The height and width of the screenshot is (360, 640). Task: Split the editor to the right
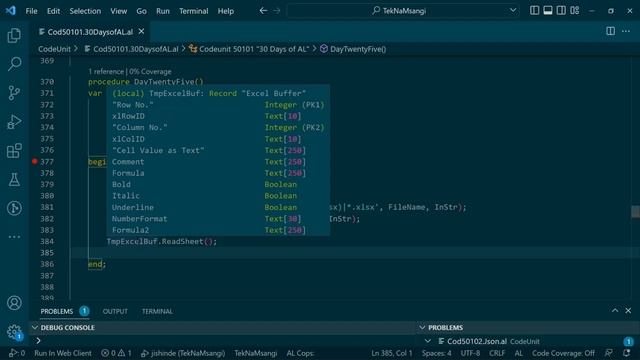tap(610, 31)
